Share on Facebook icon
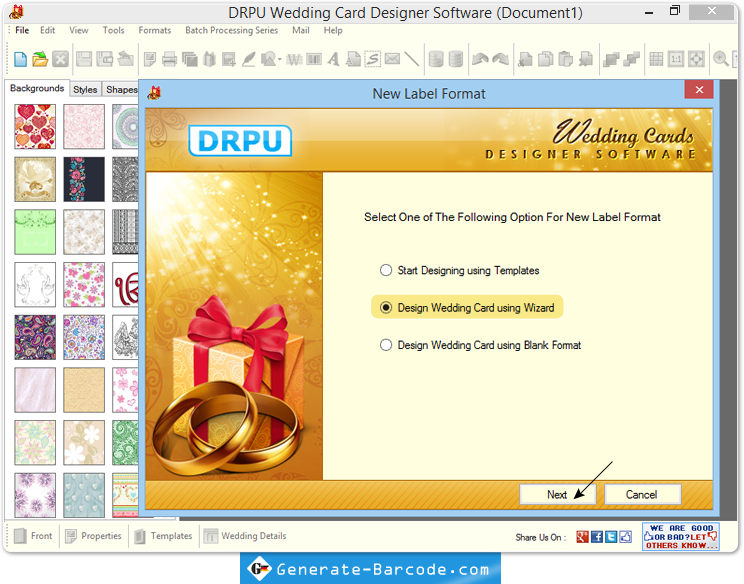 [x=597, y=537]
